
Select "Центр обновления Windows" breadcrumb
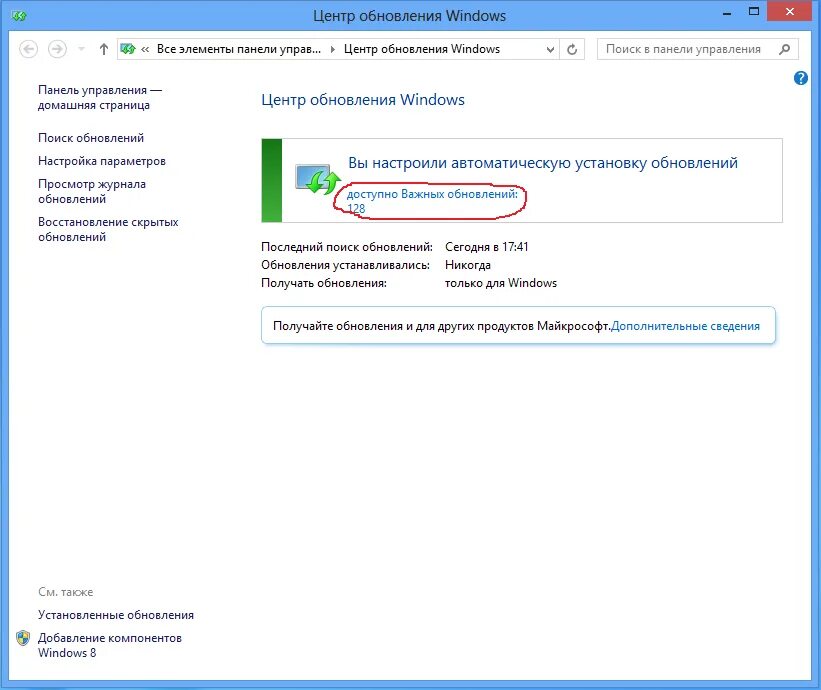[421, 49]
